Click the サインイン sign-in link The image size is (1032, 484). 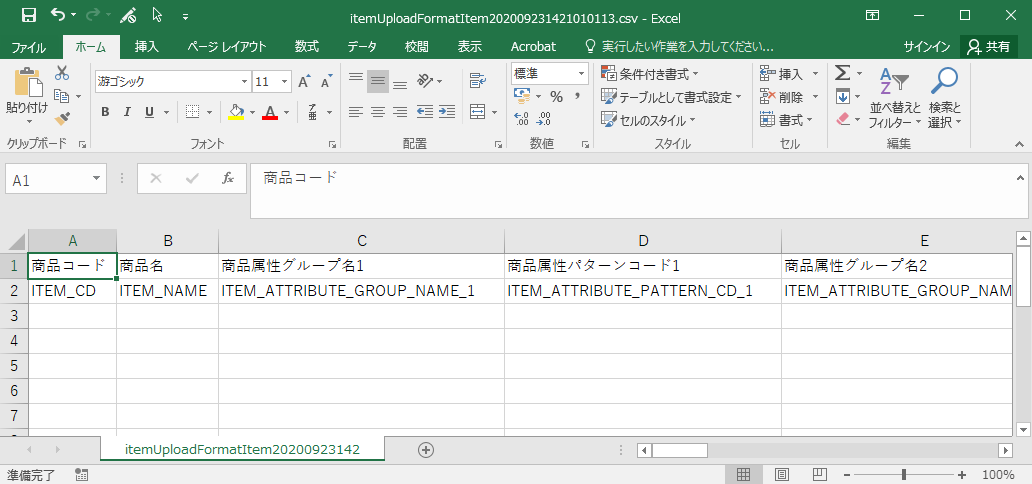926,47
